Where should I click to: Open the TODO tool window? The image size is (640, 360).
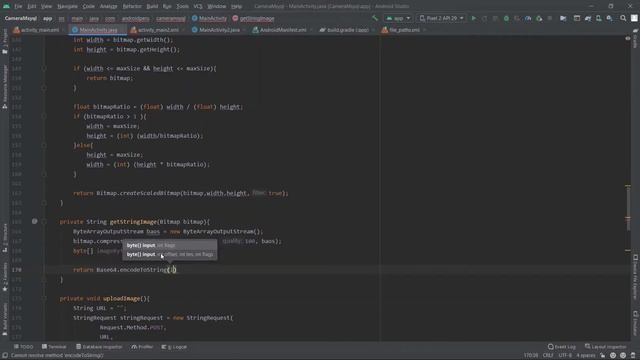coord(24,347)
